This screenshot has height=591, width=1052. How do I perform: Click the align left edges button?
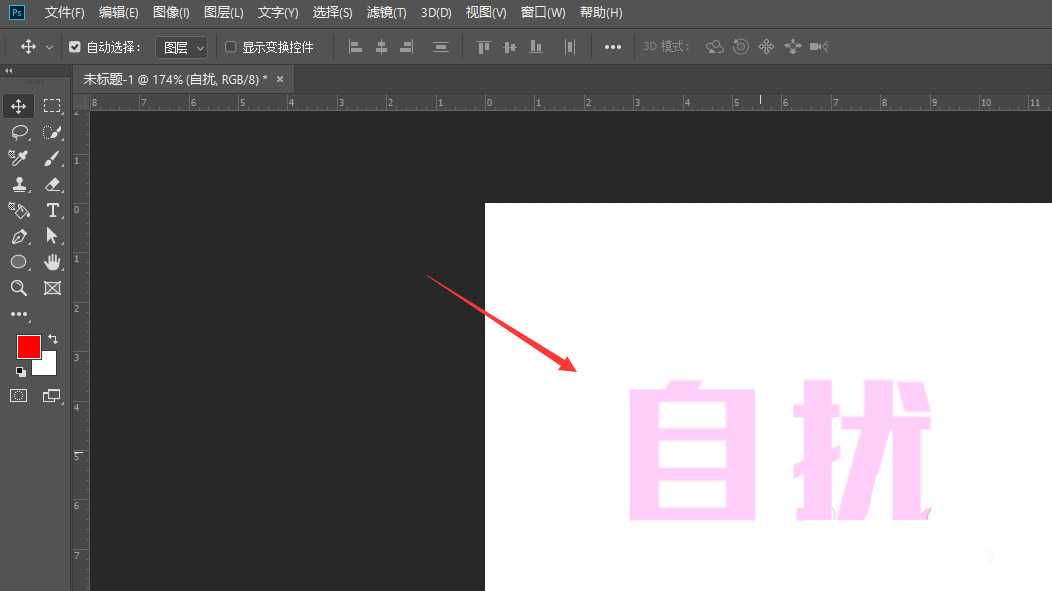click(x=355, y=46)
